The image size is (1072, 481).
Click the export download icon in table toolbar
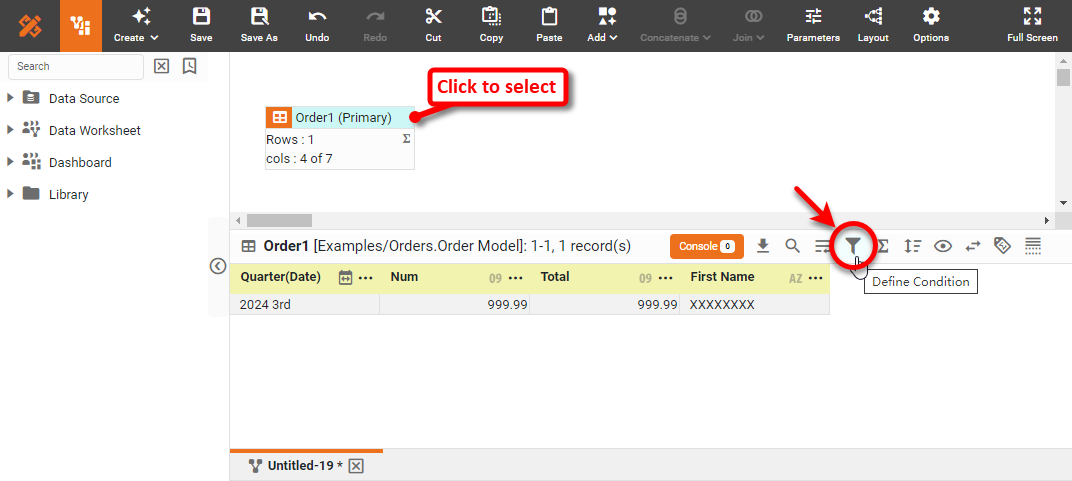tap(762, 246)
